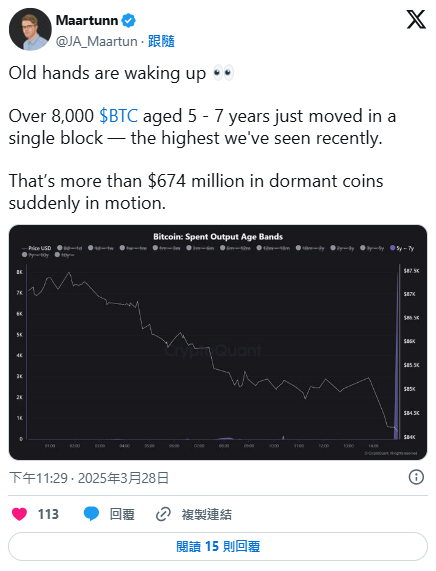Click the chain link copy icon
The width and height of the screenshot is (436, 571).
tap(163, 514)
